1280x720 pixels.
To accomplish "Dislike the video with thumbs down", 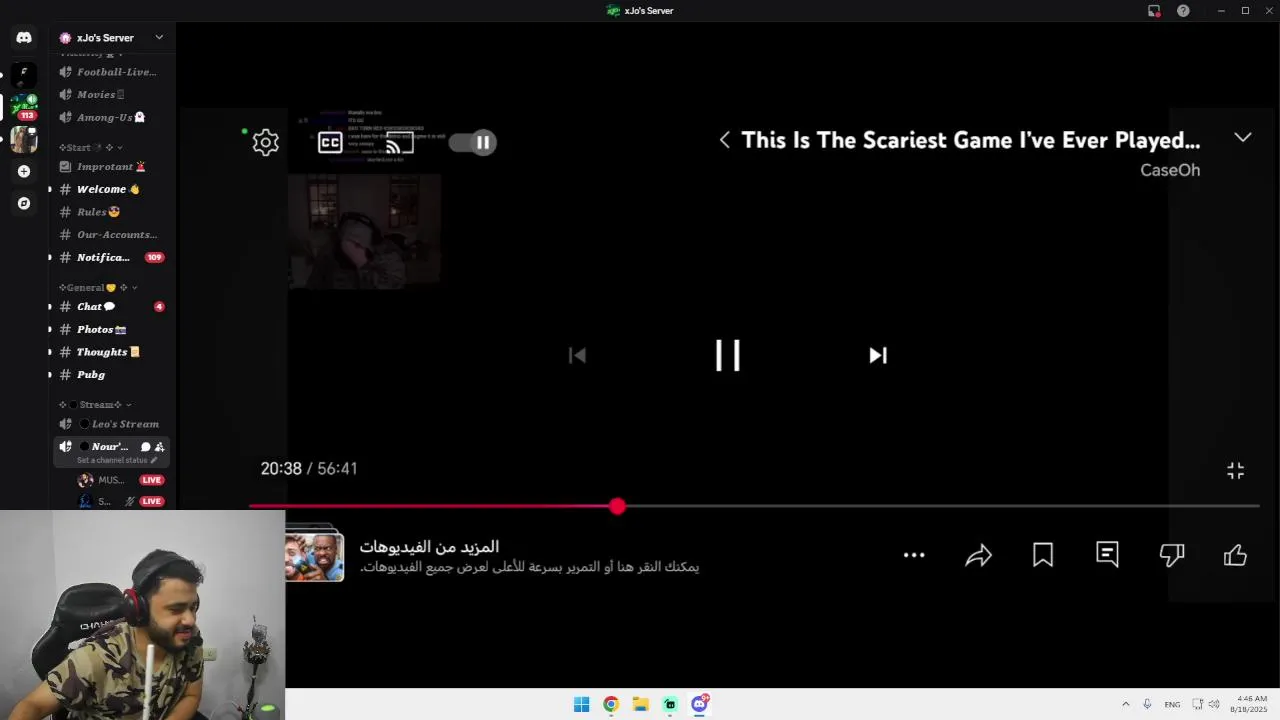I will [1172, 555].
